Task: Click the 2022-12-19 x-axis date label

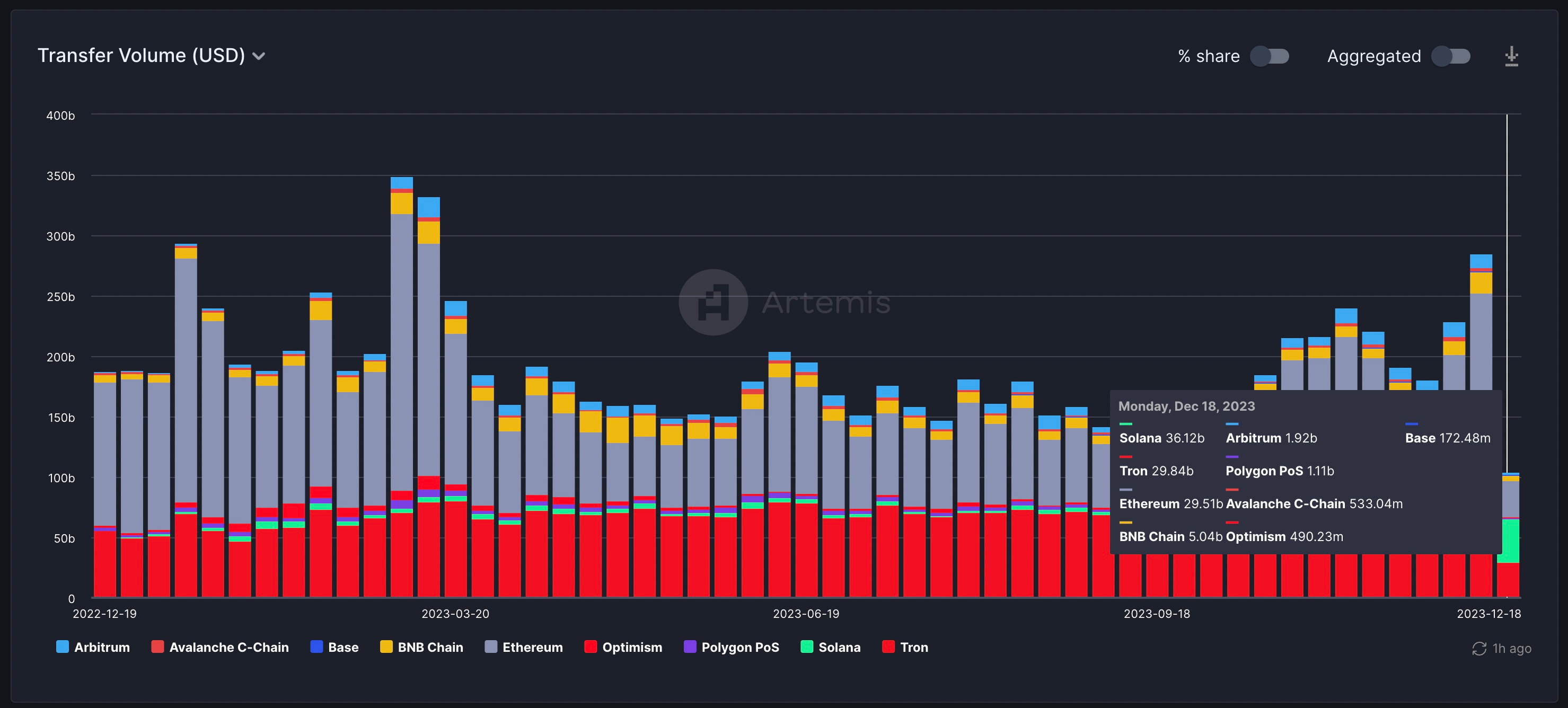Action: click(105, 614)
